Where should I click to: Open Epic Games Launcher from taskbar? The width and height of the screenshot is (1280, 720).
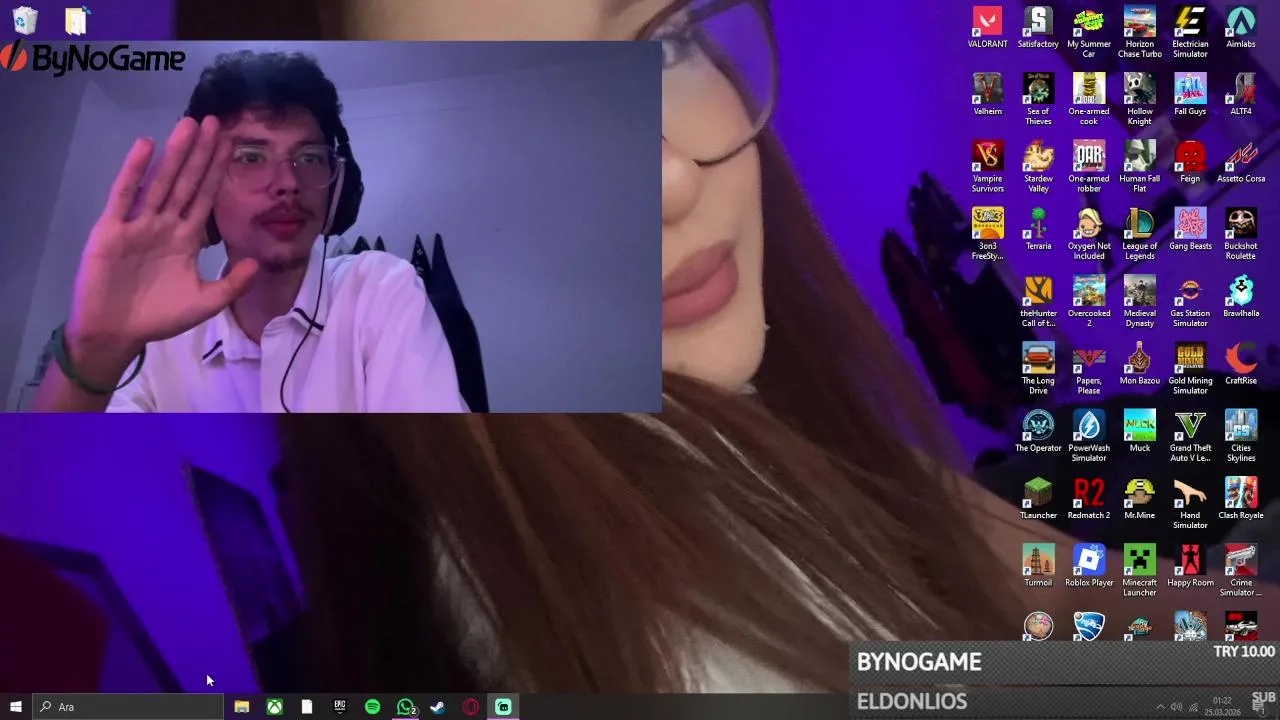(x=340, y=707)
